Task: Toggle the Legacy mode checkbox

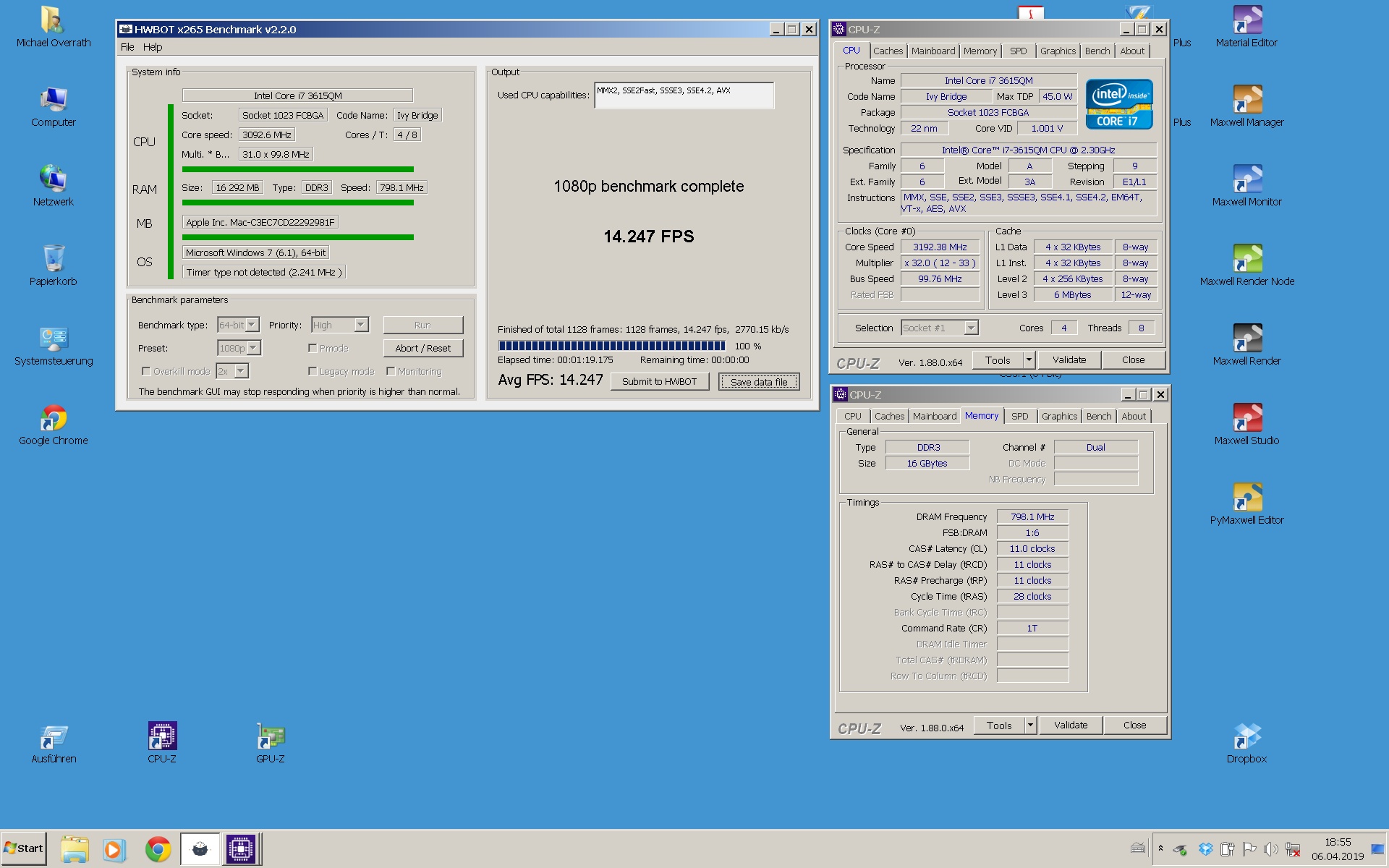Action: point(313,371)
